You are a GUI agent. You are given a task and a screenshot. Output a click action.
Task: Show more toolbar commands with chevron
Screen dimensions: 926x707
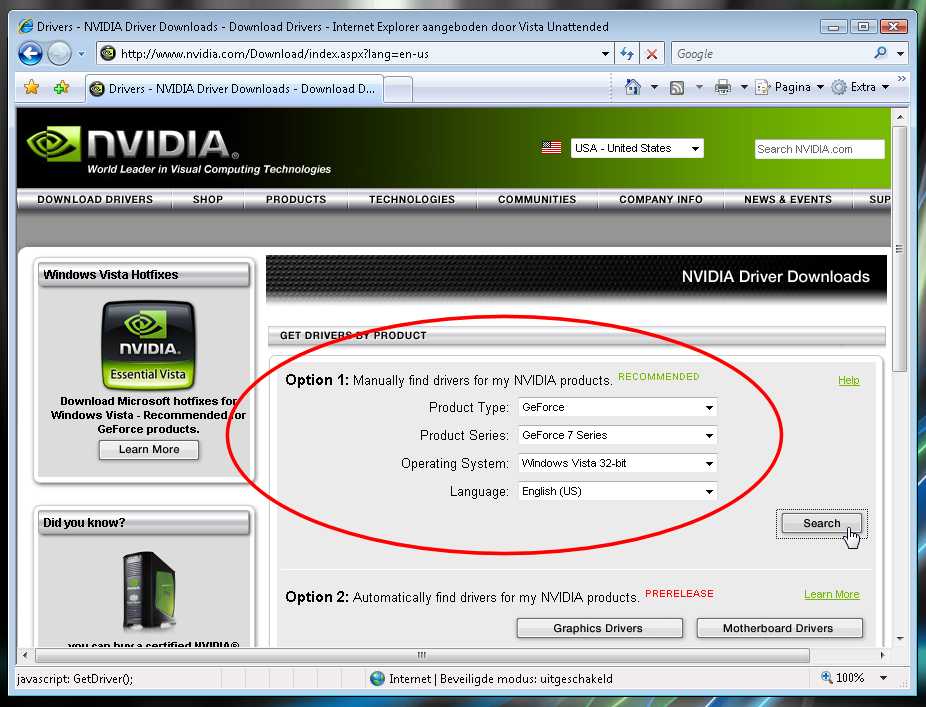[902, 79]
